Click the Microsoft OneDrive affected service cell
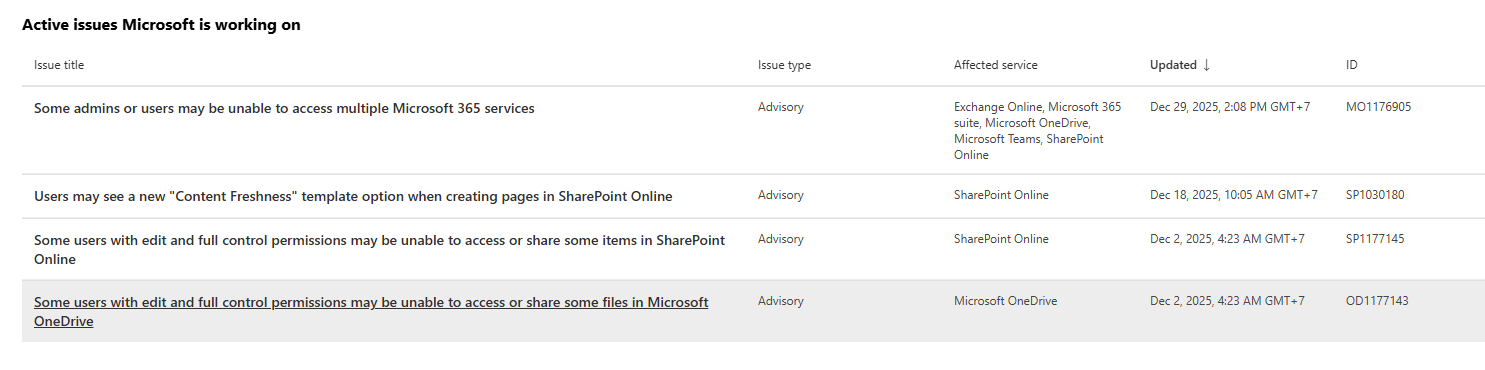 (x=1005, y=301)
